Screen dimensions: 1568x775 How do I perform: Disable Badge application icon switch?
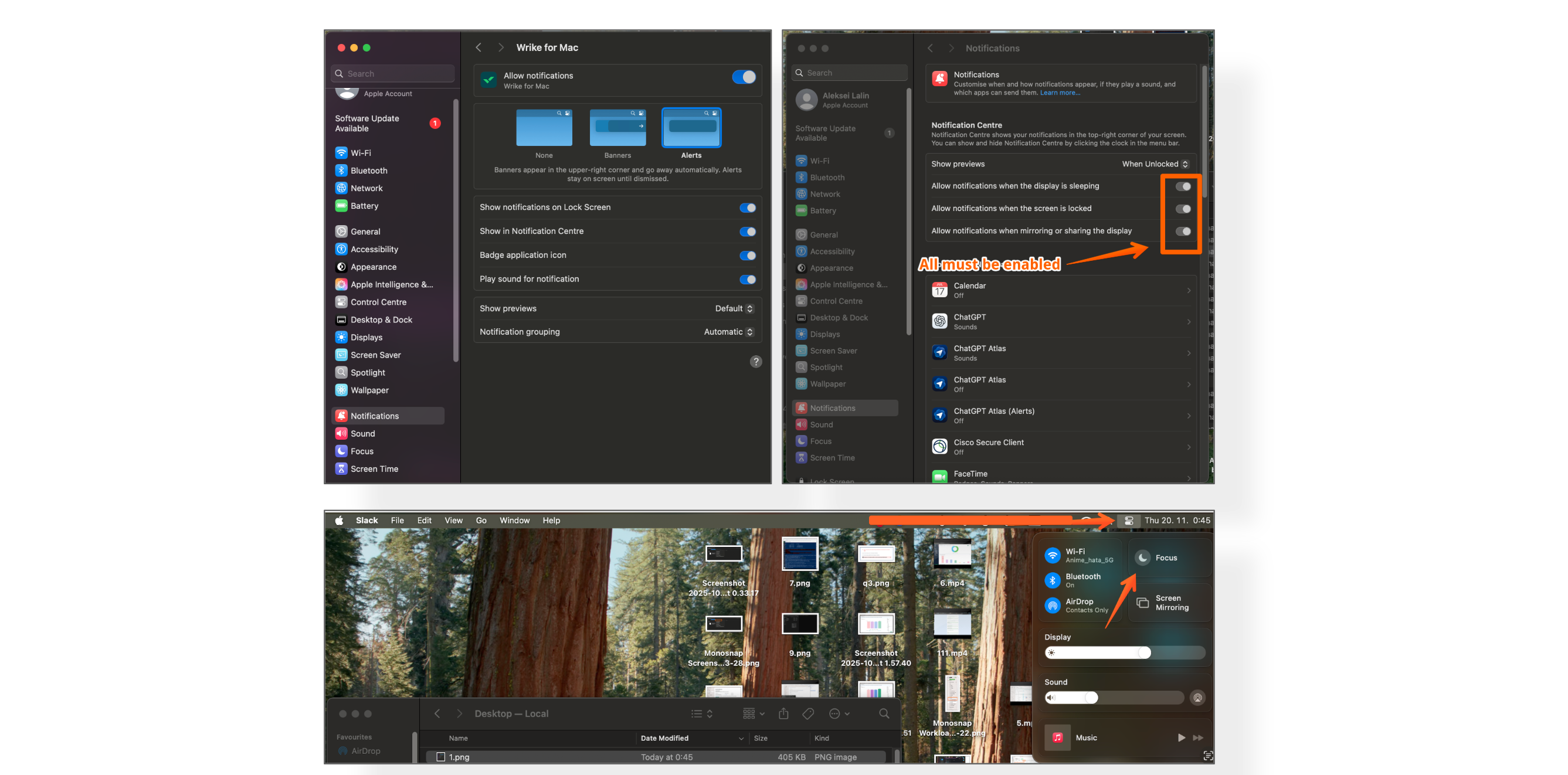[x=747, y=256]
